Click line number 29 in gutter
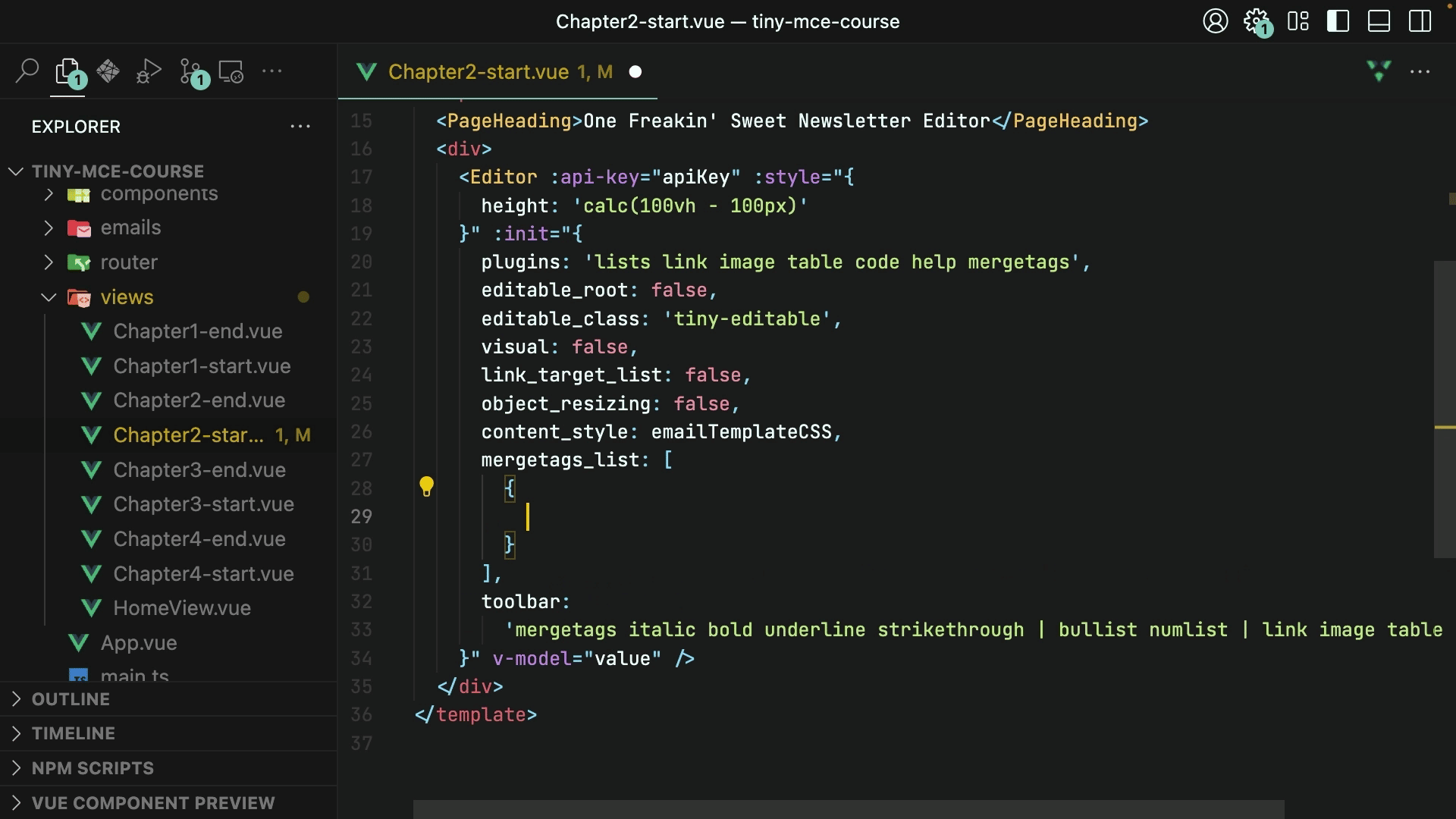Image resolution: width=1456 pixels, height=819 pixels. tap(362, 516)
